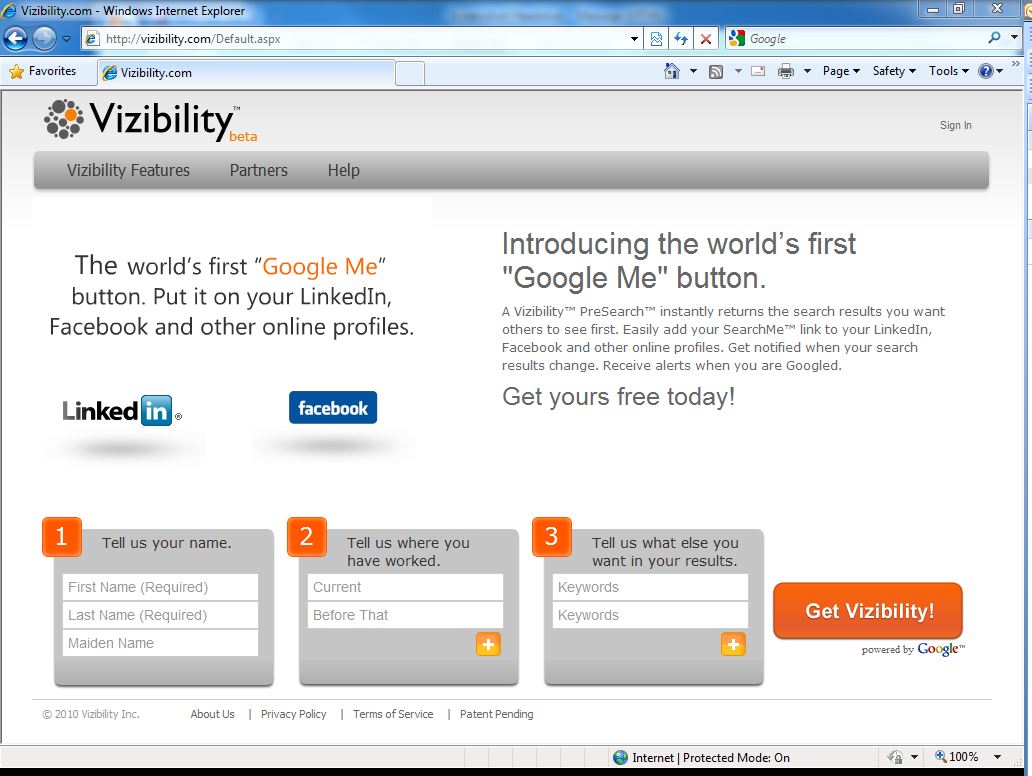Image resolution: width=1032 pixels, height=776 pixels.
Task: Open the Terms of Service footer link
Action: [x=393, y=714]
